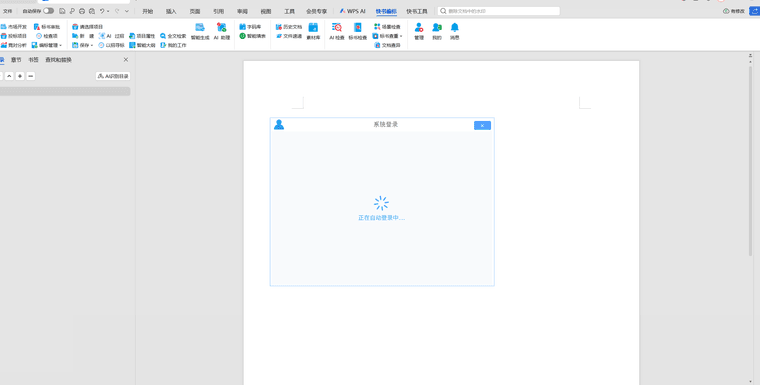Click the print icon in quick toolbar
The height and width of the screenshot is (385, 760).
(x=82, y=11)
